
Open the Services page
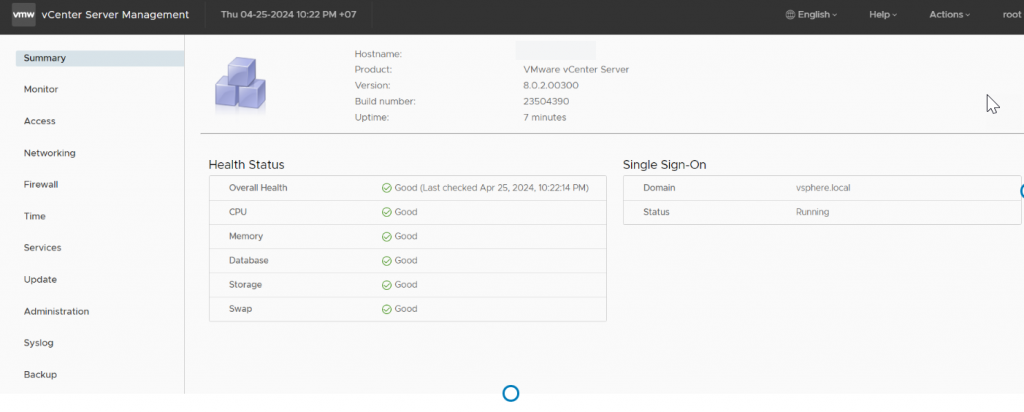click(43, 248)
